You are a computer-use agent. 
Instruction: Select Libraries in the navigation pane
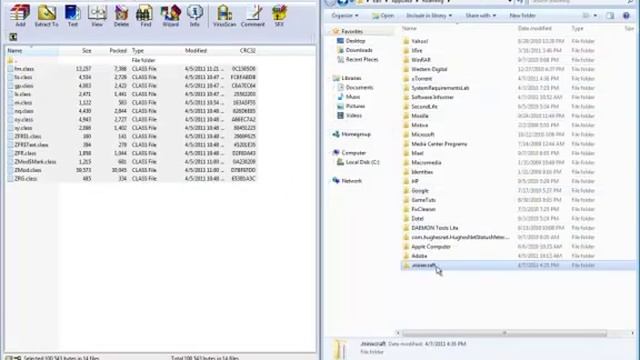[x=347, y=78]
